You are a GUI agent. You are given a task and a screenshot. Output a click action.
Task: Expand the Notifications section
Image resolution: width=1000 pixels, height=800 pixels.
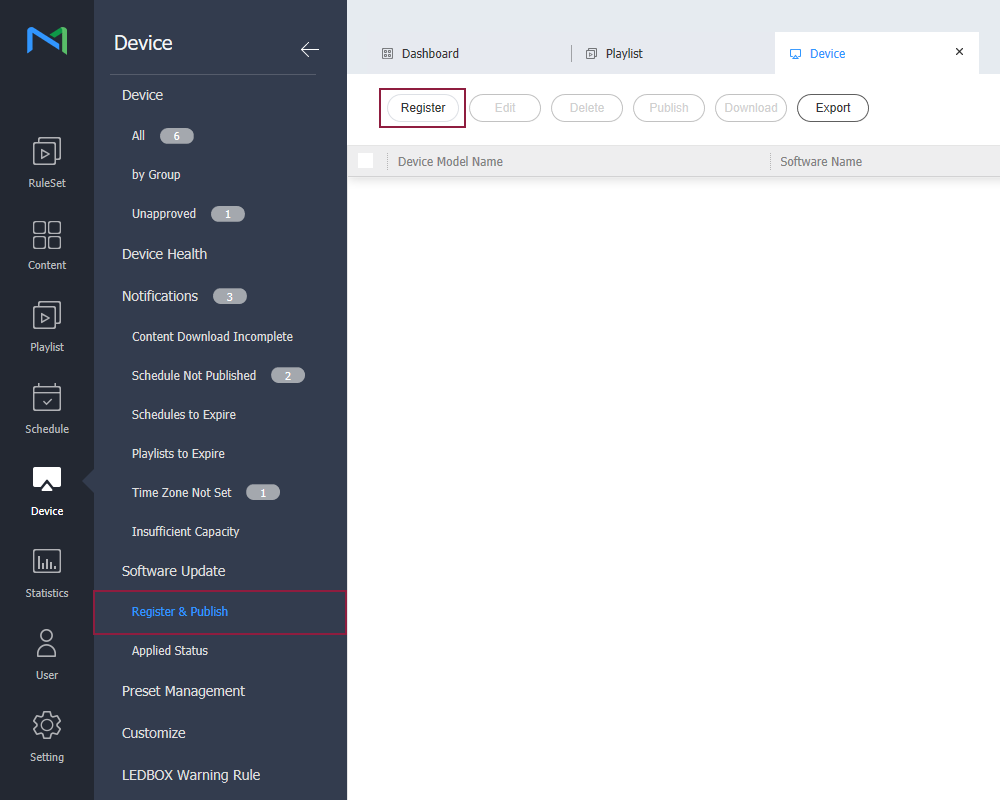(160, 296)
